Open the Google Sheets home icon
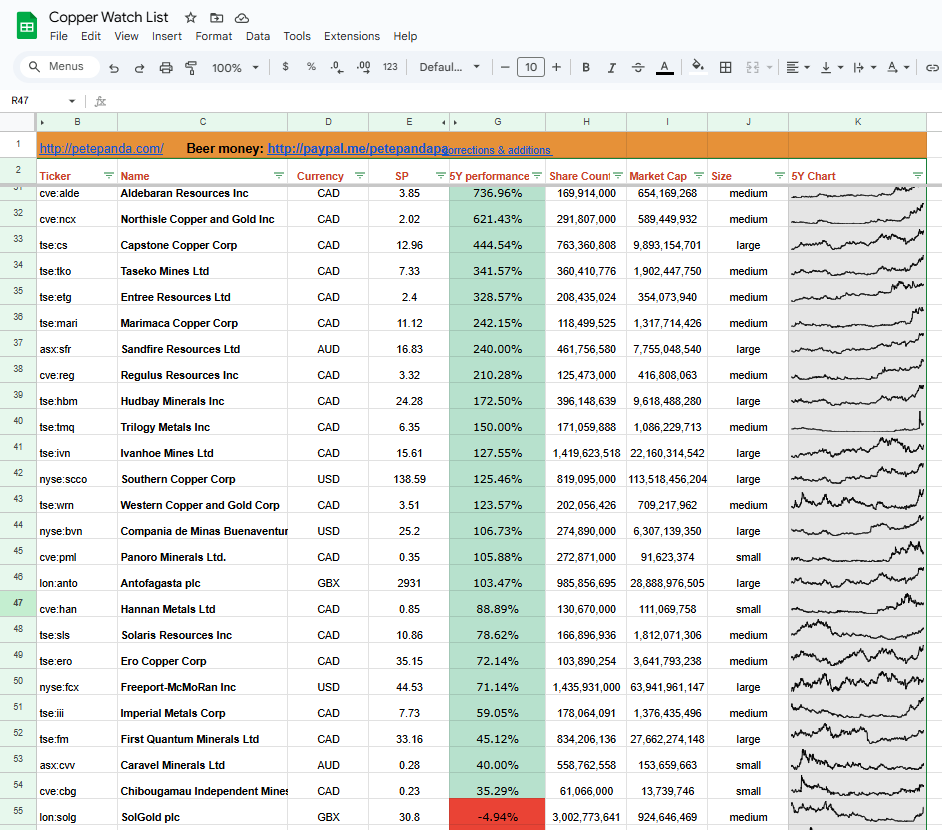This screenshot has width=942, height=830. [x=27, y=26]
